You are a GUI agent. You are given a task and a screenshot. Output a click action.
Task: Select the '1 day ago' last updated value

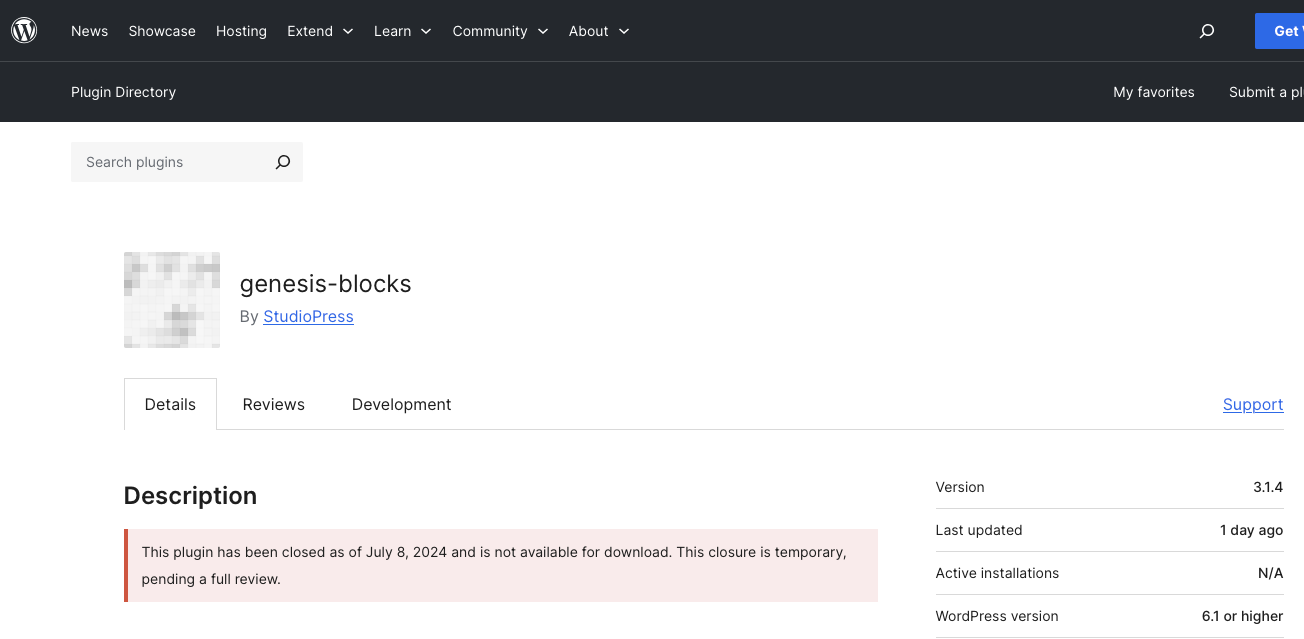(1251, 530)
